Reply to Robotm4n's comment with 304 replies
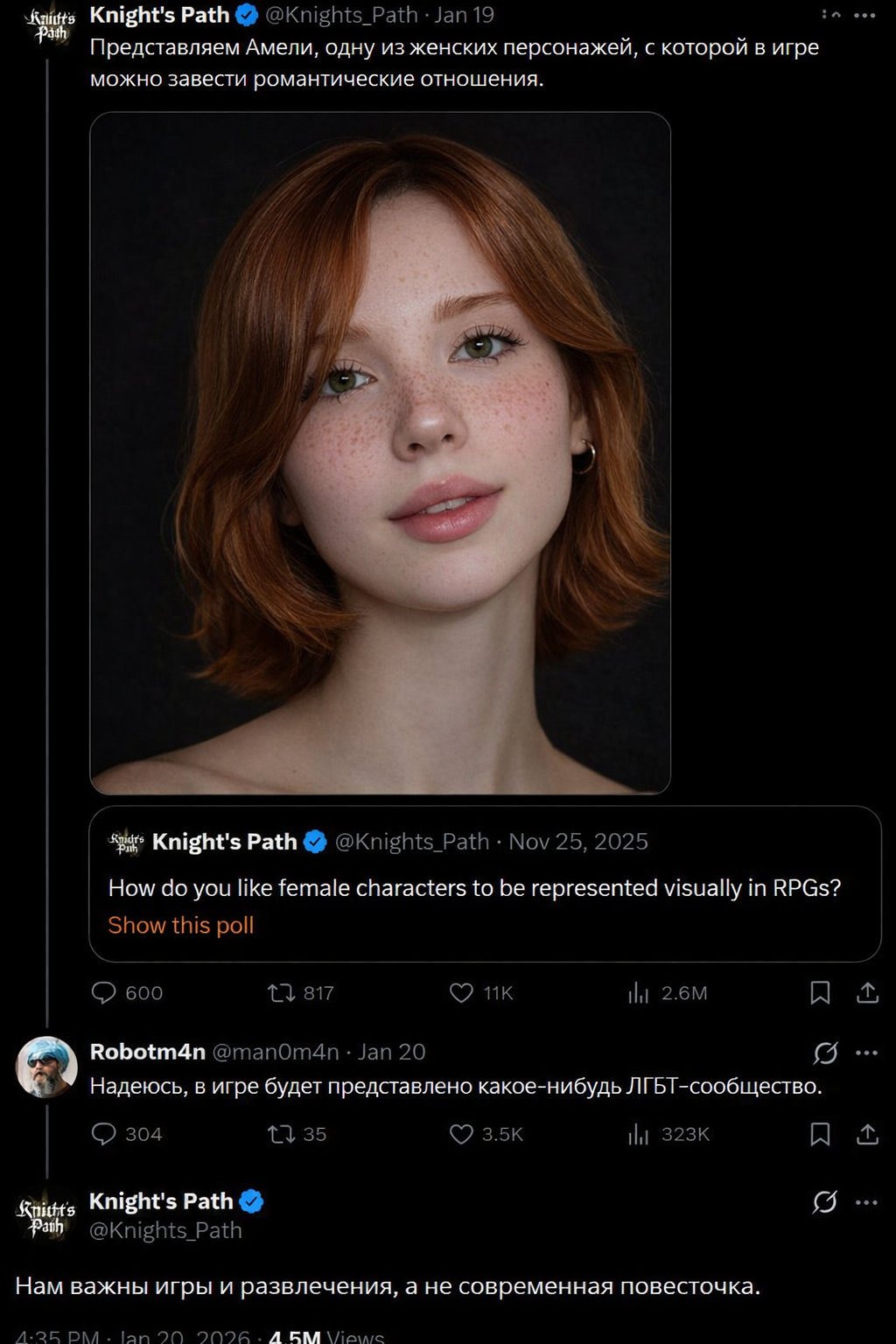 pos(104,1134)
